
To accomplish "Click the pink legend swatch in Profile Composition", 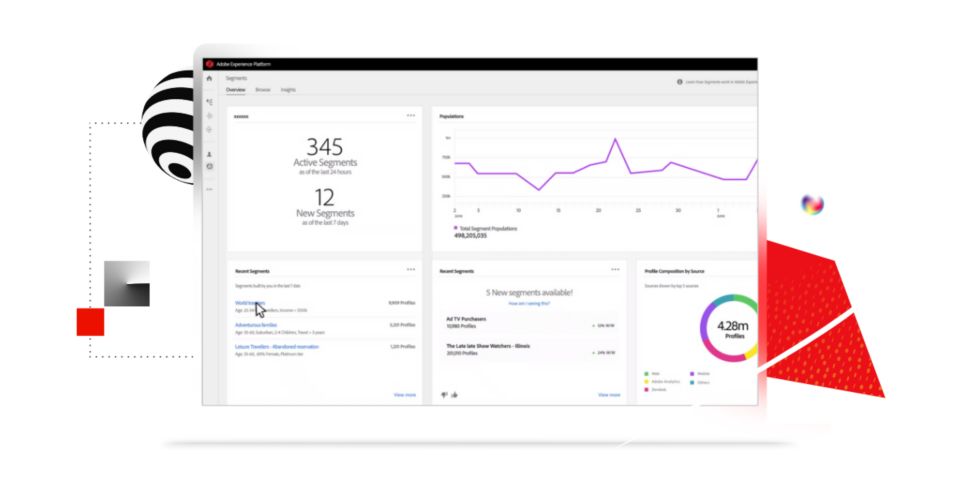I will (x=647, y=389).
